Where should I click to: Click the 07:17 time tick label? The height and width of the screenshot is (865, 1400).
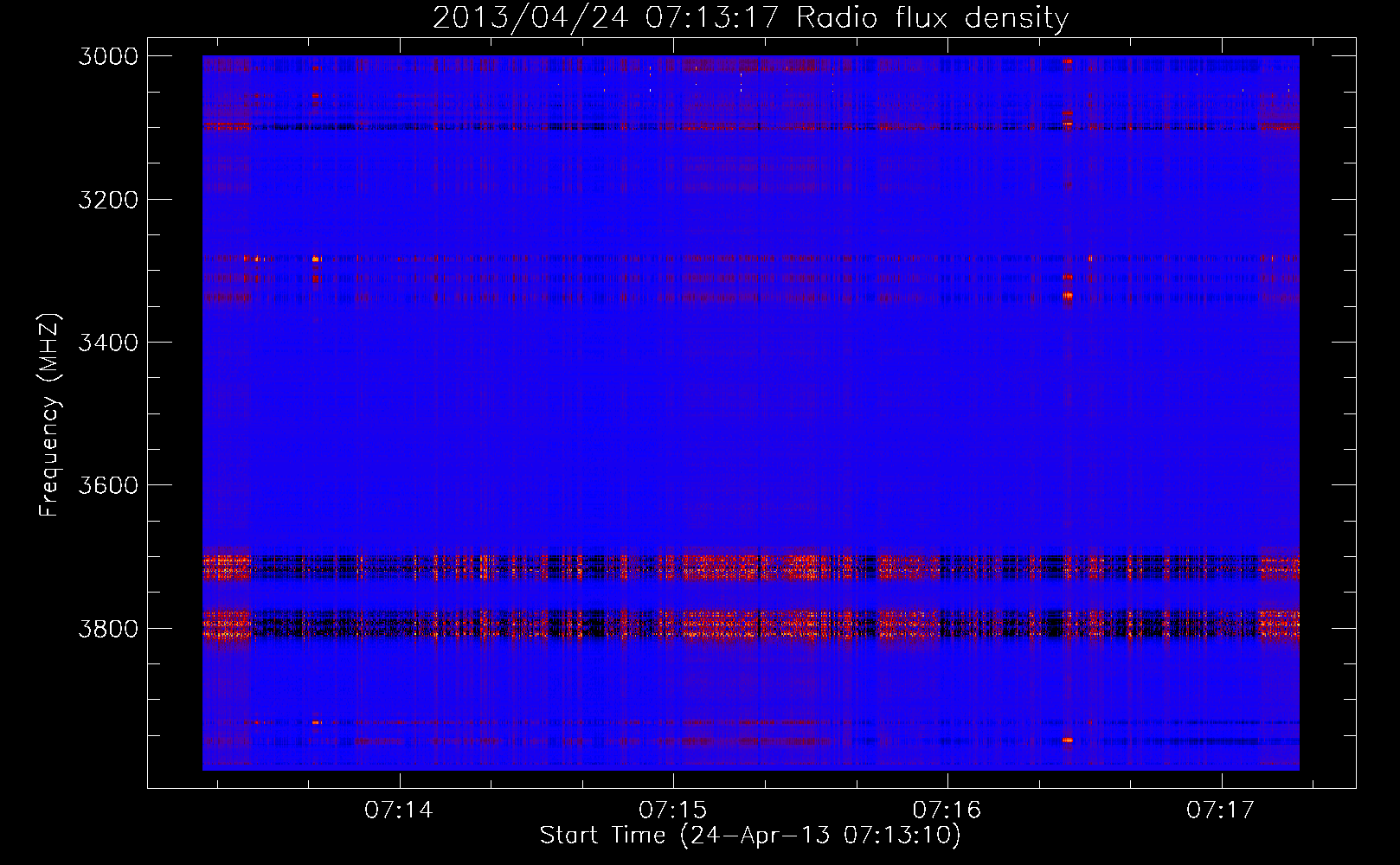tap(1220, 810)
